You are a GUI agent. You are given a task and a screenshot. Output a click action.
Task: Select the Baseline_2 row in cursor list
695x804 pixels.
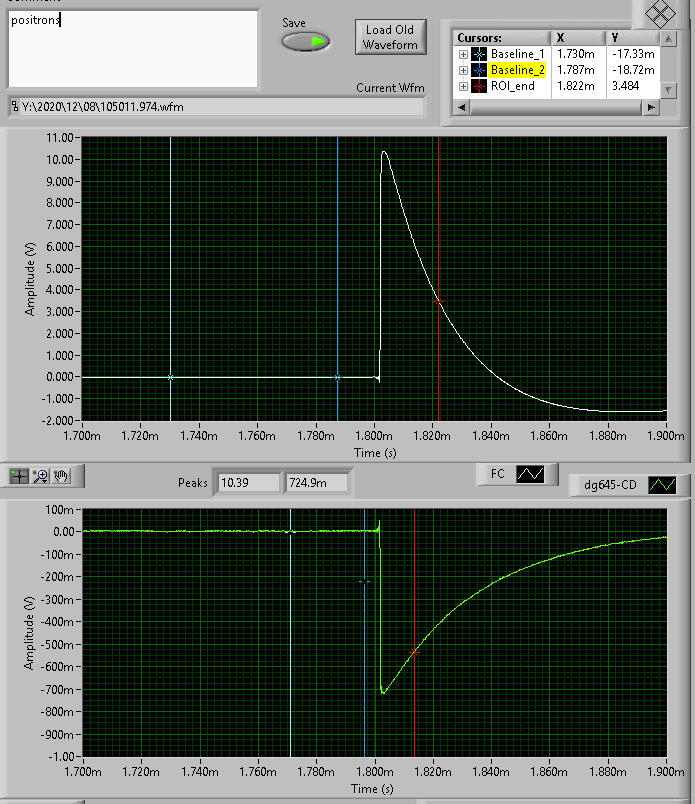(518, 70)
